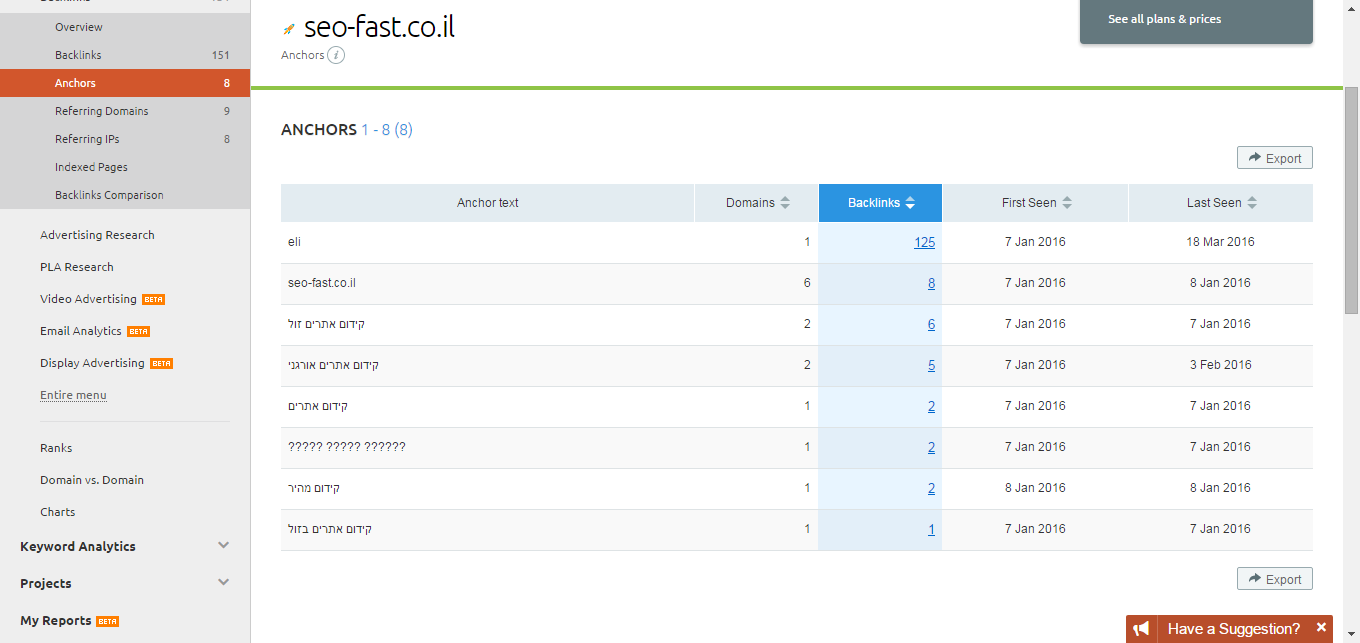Screen dimensions: 1360x643
Task: Open Backlinks Comparison in sidebar
Action: pos(109,195)
